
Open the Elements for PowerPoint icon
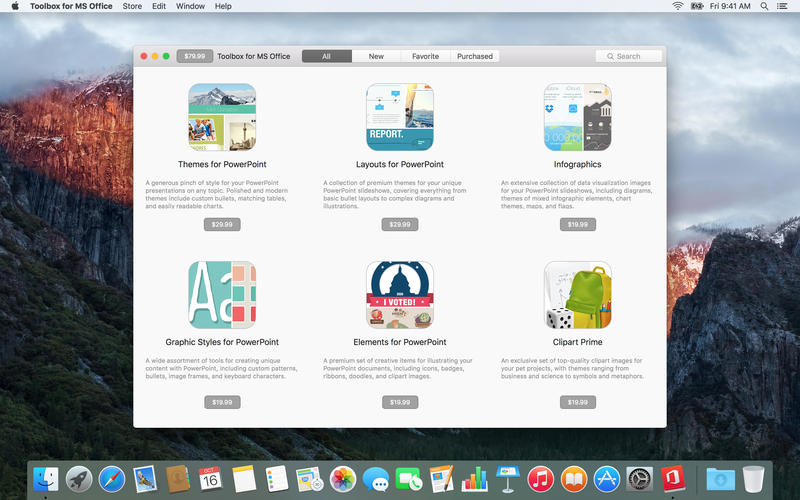coord(400,295)
